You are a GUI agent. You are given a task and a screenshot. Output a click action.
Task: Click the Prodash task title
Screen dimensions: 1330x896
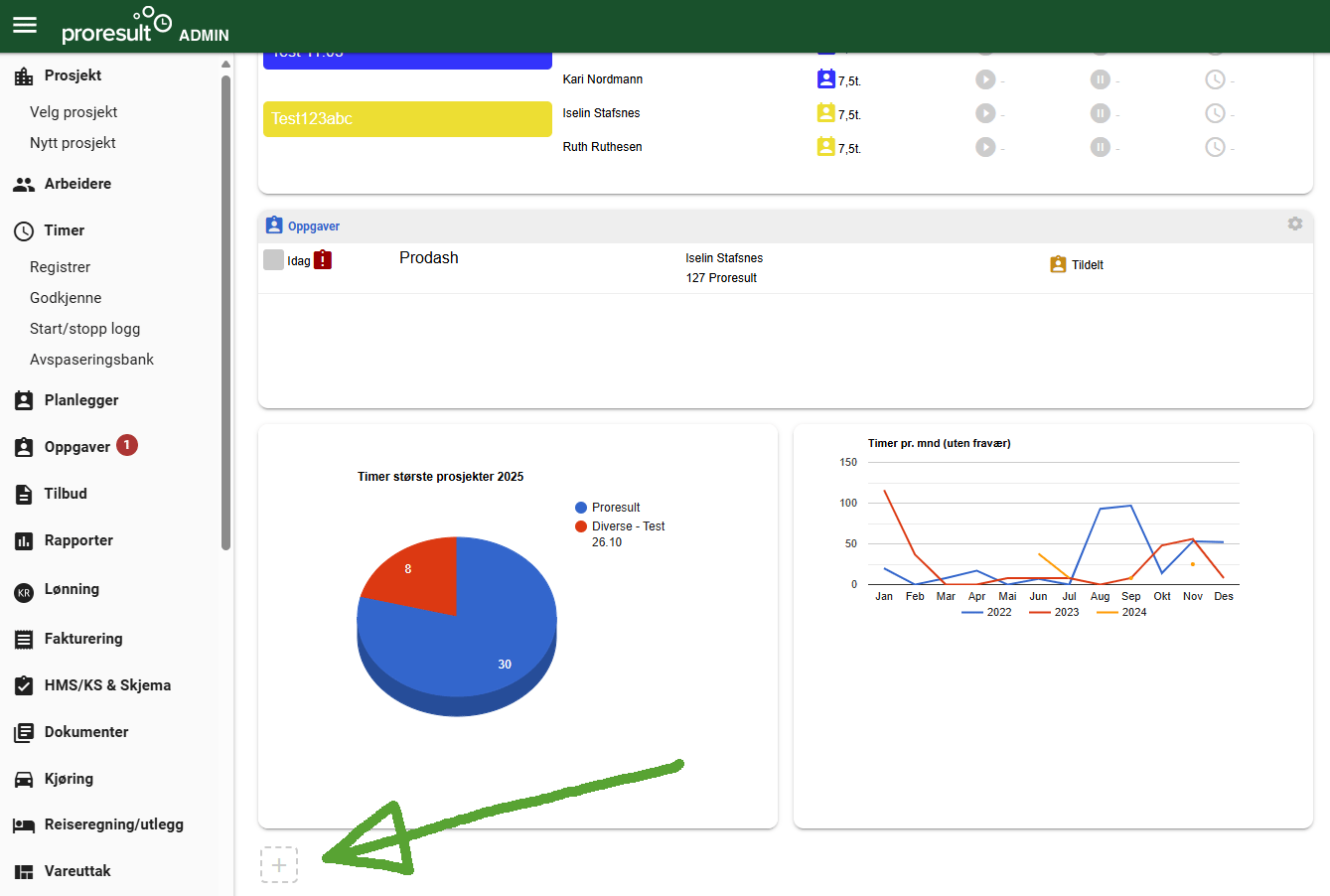pos(429,258)
